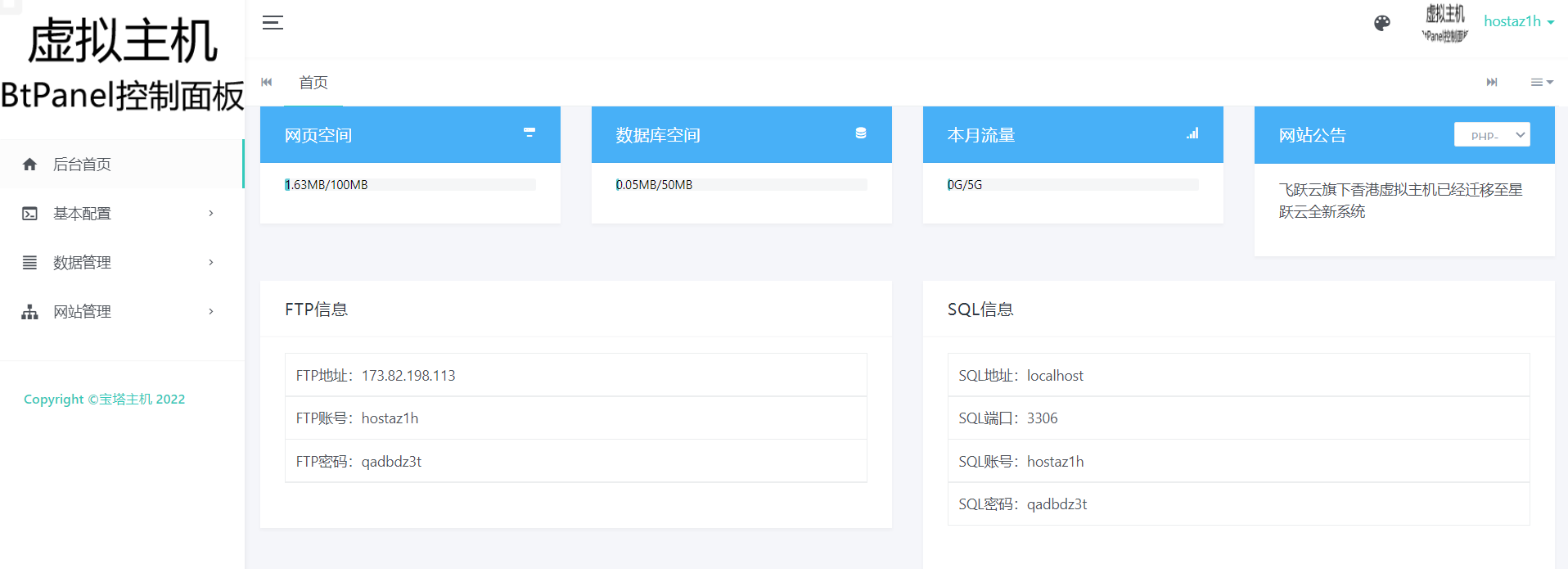Expand the 数据管理 chevron arrow
Image resolution: width=1568 pixels, height=569 pixels.
(211, 262)
